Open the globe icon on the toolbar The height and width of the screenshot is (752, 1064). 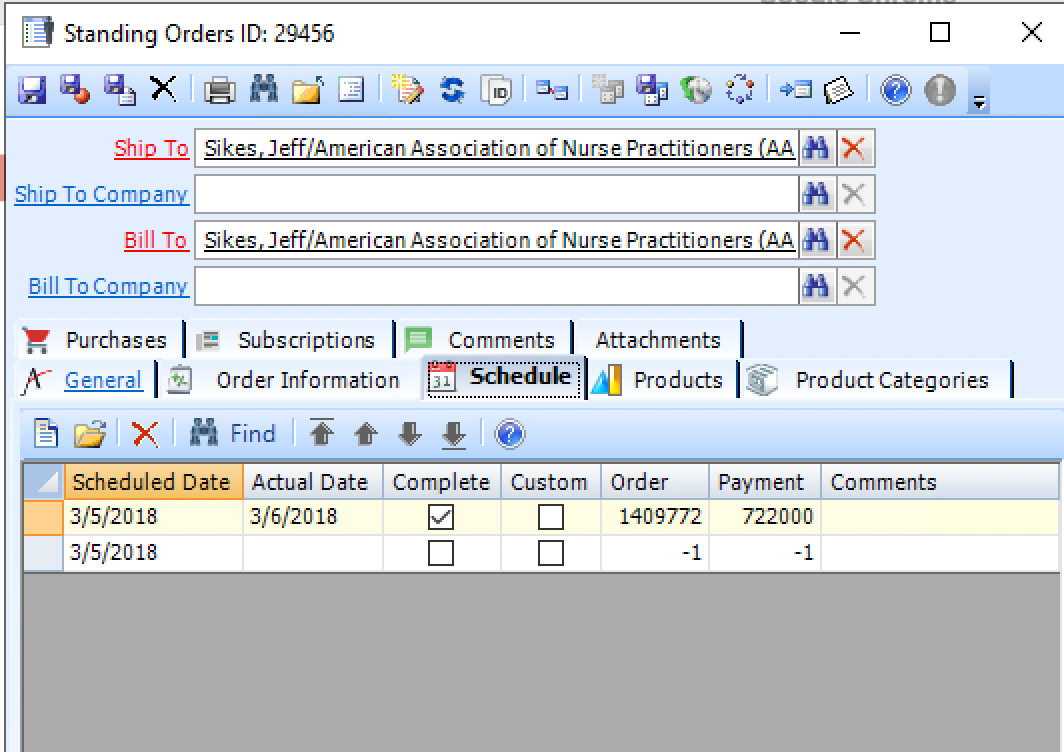pos(696,90)
